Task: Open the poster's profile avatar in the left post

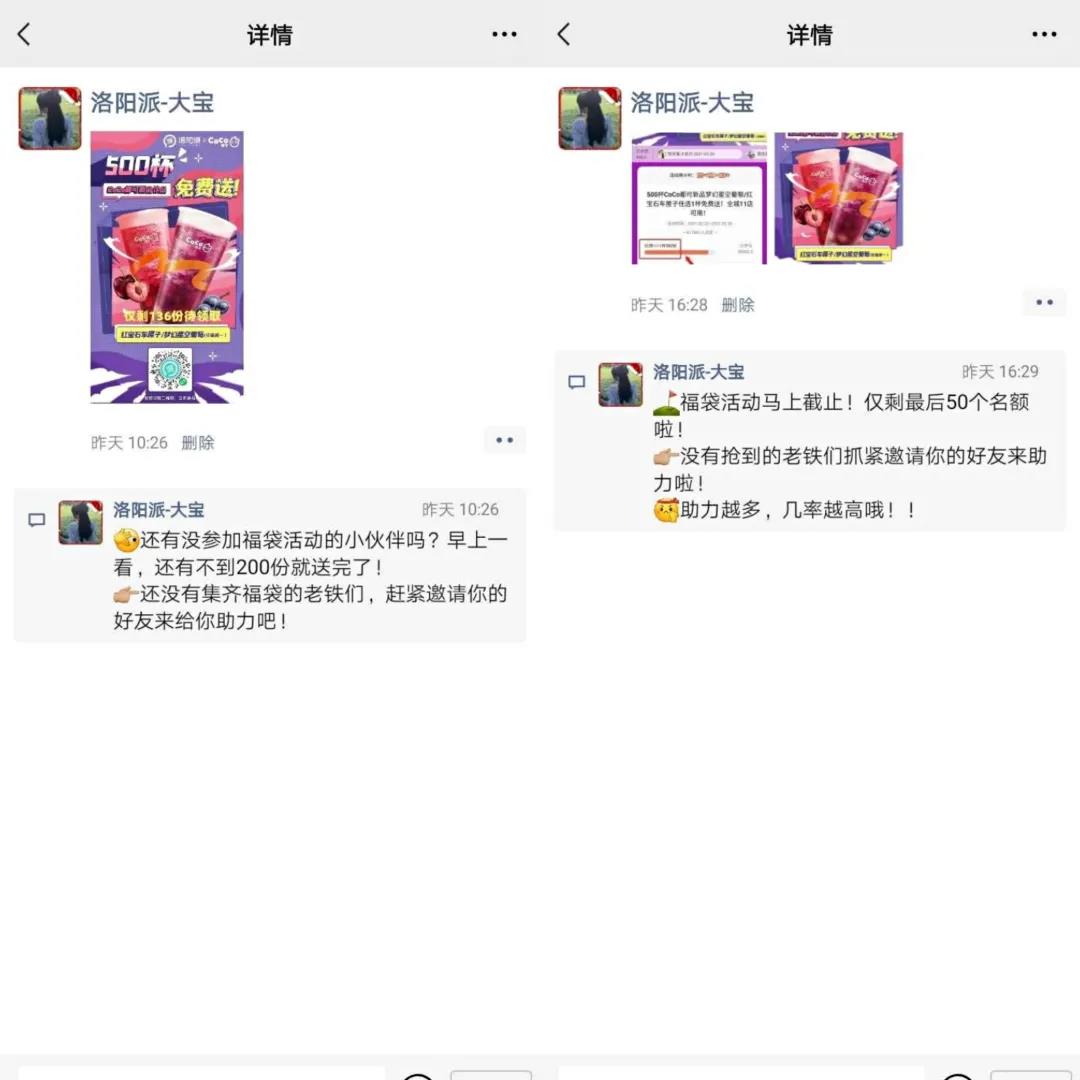Action: click(x=50, y=118)
